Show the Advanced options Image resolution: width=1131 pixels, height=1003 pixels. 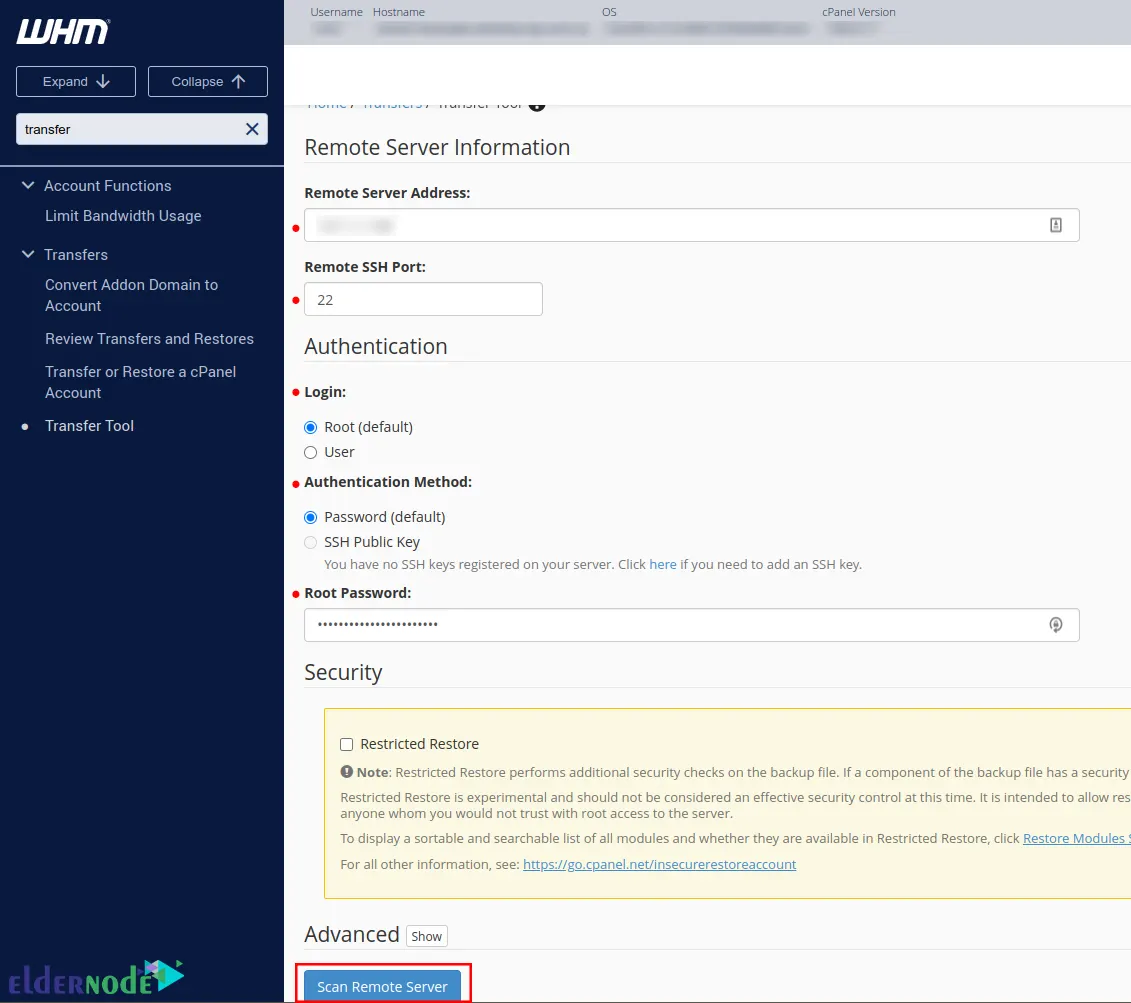[426, 936]
